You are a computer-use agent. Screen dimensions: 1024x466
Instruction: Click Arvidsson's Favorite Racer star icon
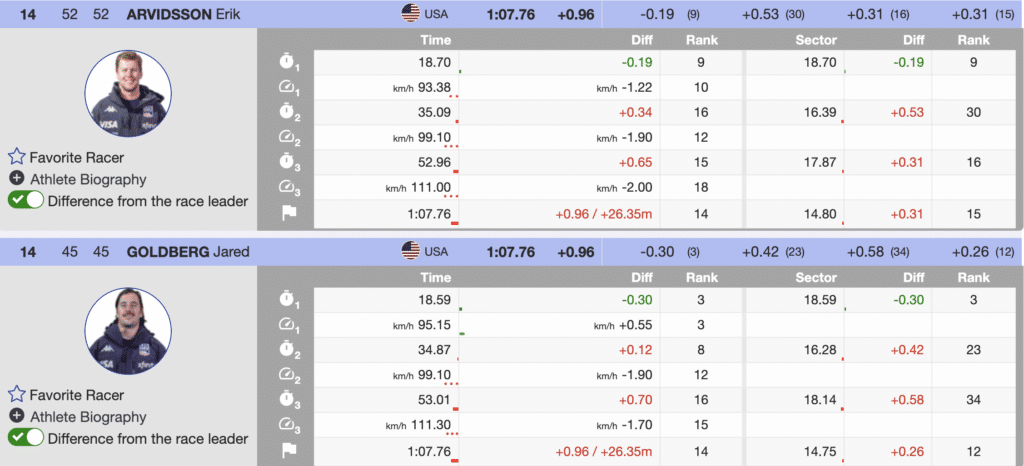(x=17, y=157)
